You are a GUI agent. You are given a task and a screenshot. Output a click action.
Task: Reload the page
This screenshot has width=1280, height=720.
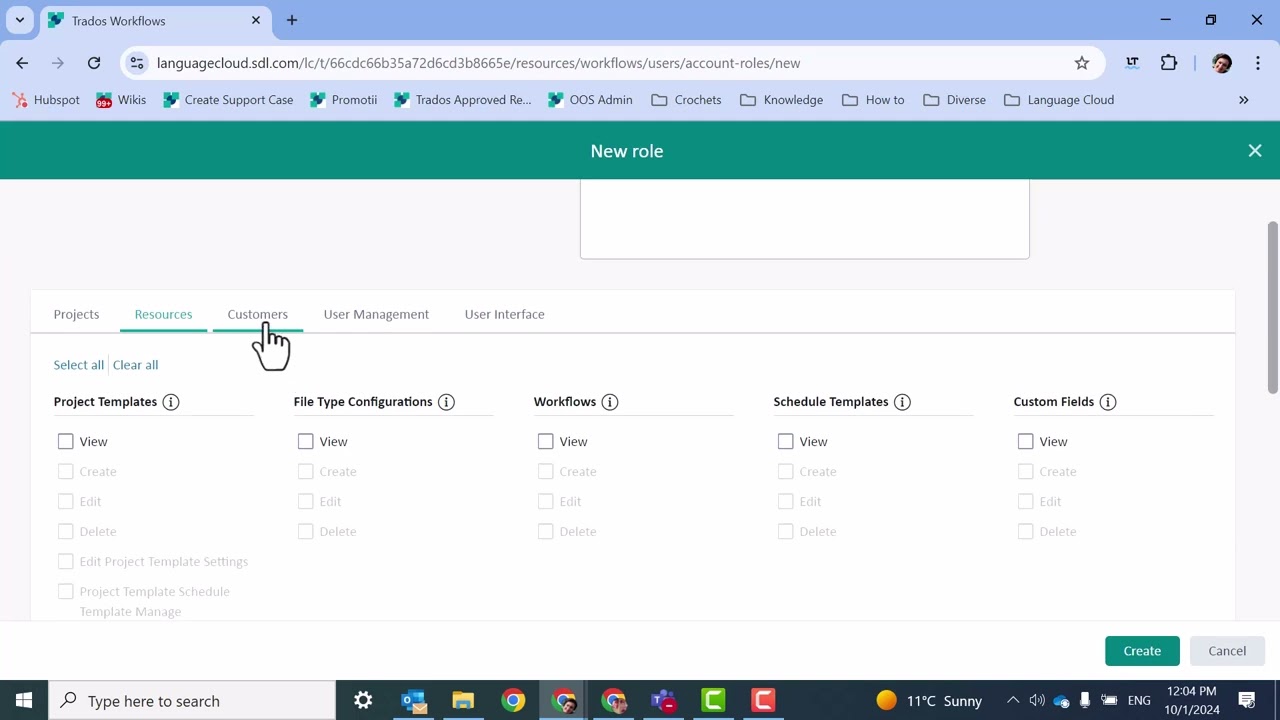coord(94,63)
